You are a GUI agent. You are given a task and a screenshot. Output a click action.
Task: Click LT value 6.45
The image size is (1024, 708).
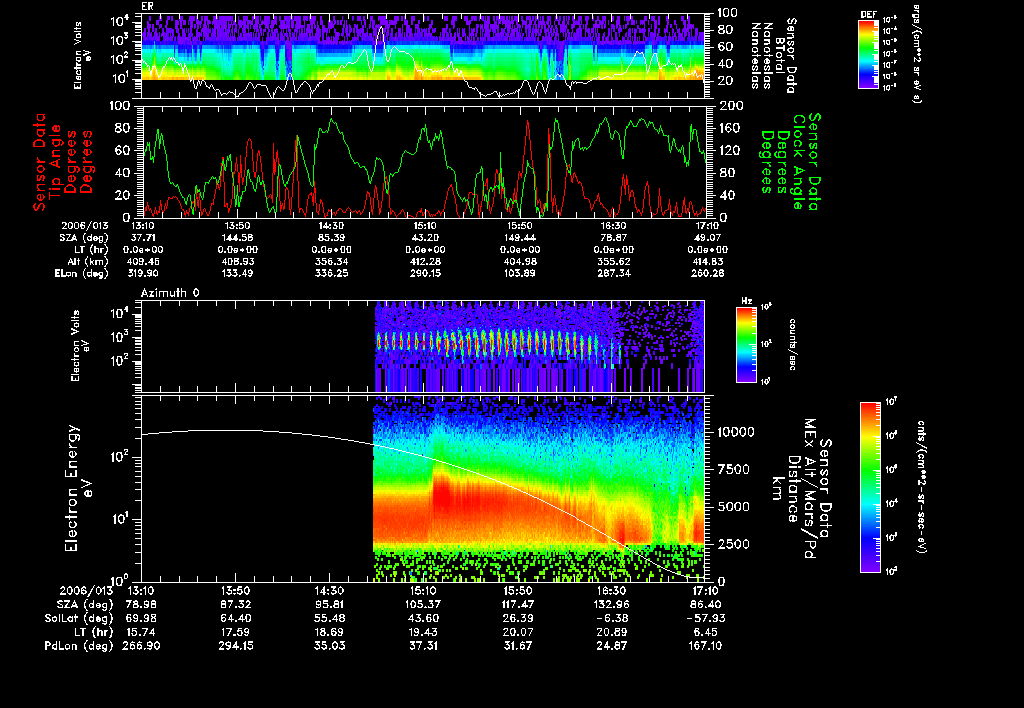coord(708,632)
